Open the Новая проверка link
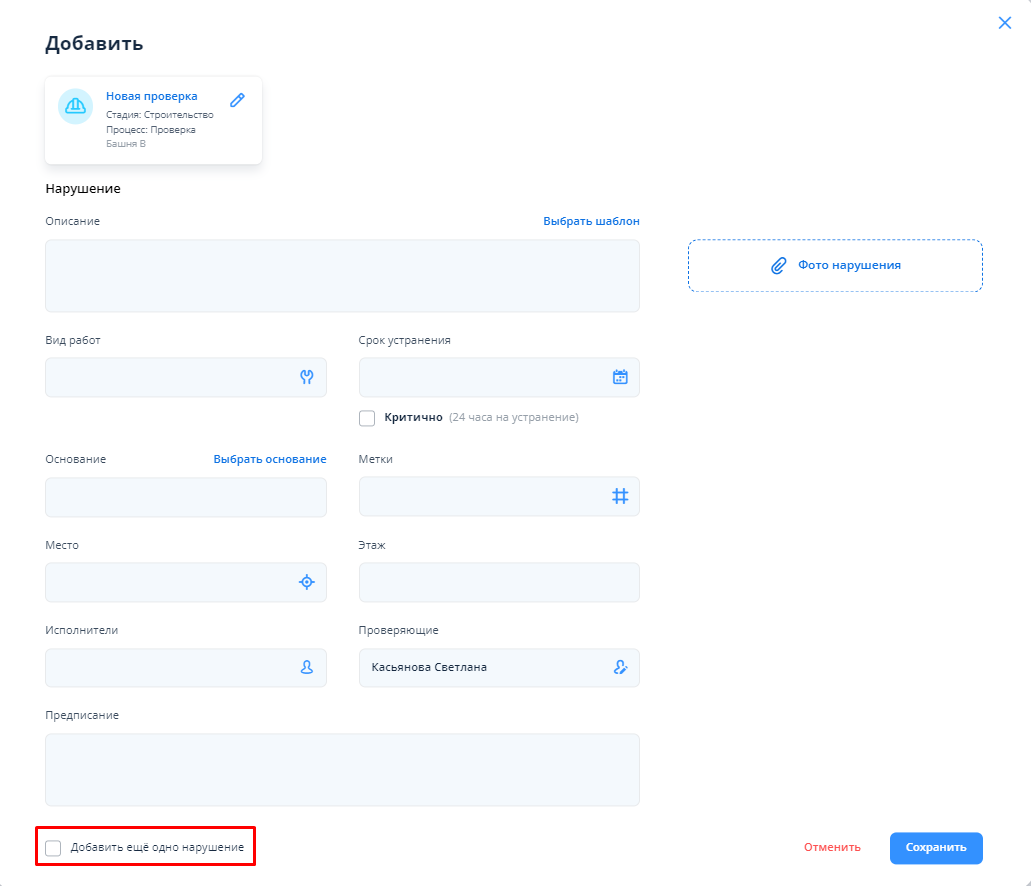1031x886 pixels. [x=152, y=97]
